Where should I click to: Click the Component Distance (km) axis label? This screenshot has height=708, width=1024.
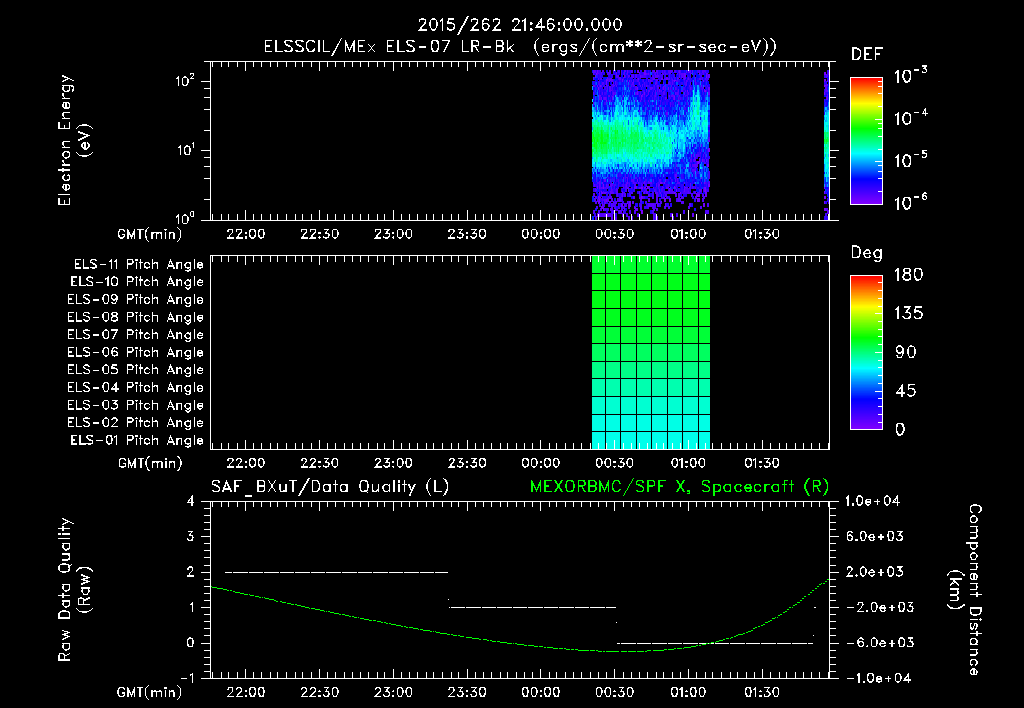pos(966,590)
